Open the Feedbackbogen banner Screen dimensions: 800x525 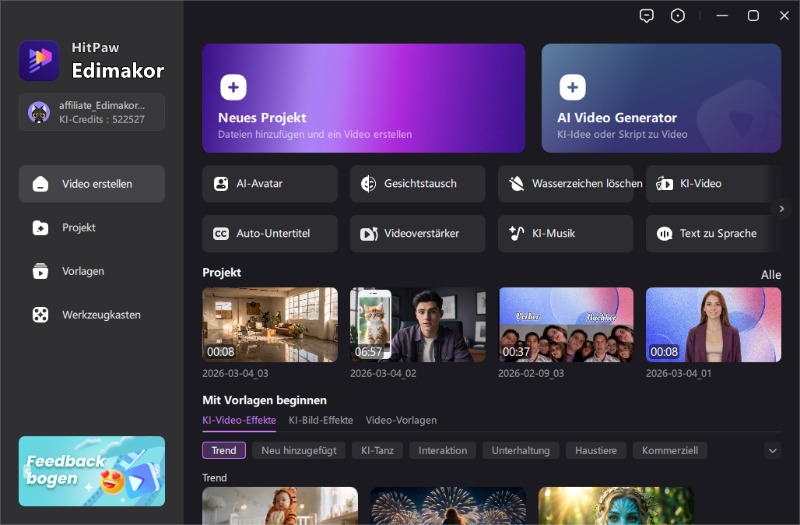point(92,471)
